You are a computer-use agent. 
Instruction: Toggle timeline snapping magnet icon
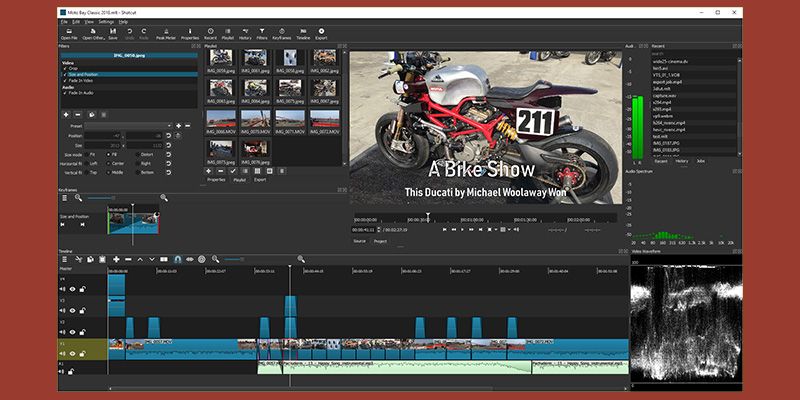tap(178, 259)
